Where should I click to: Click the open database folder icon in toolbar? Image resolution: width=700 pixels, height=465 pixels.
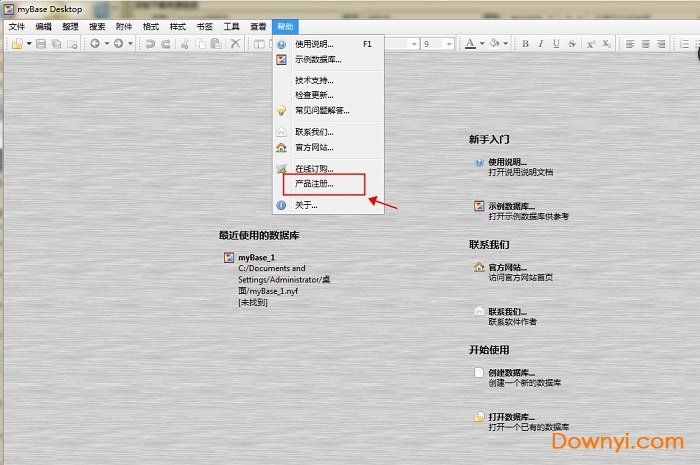17,44
